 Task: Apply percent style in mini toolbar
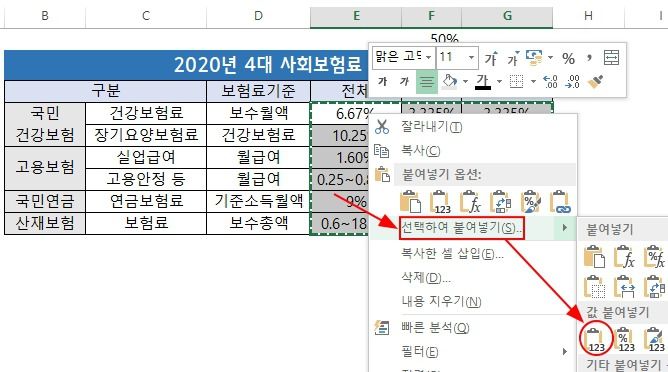coord(568,58)
